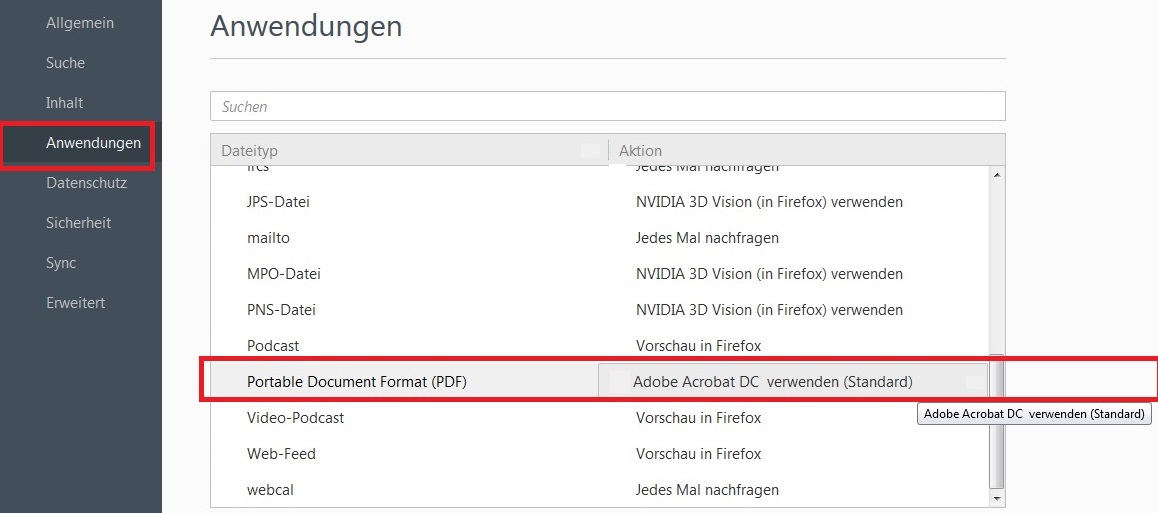Switch to the Sicherheit section
Viewport: 1158px width, 513px height.
click(x=78, y=222)
